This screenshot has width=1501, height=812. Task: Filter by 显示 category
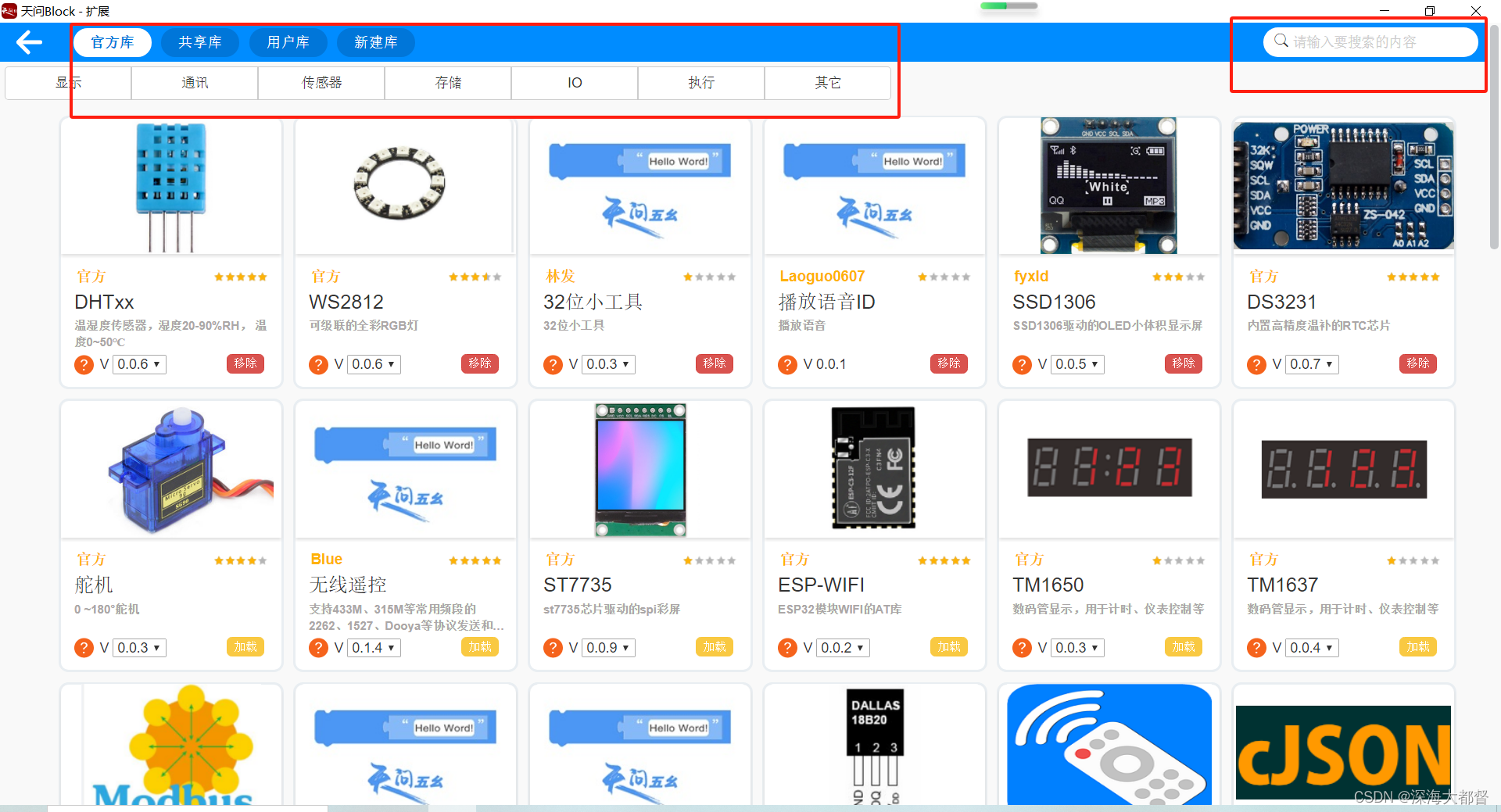(x=68, y=83)
